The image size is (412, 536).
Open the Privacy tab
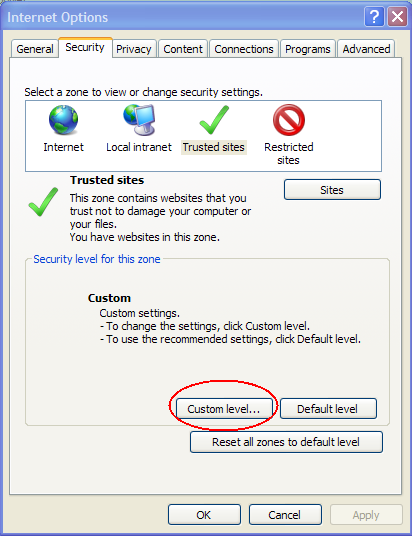134,49
